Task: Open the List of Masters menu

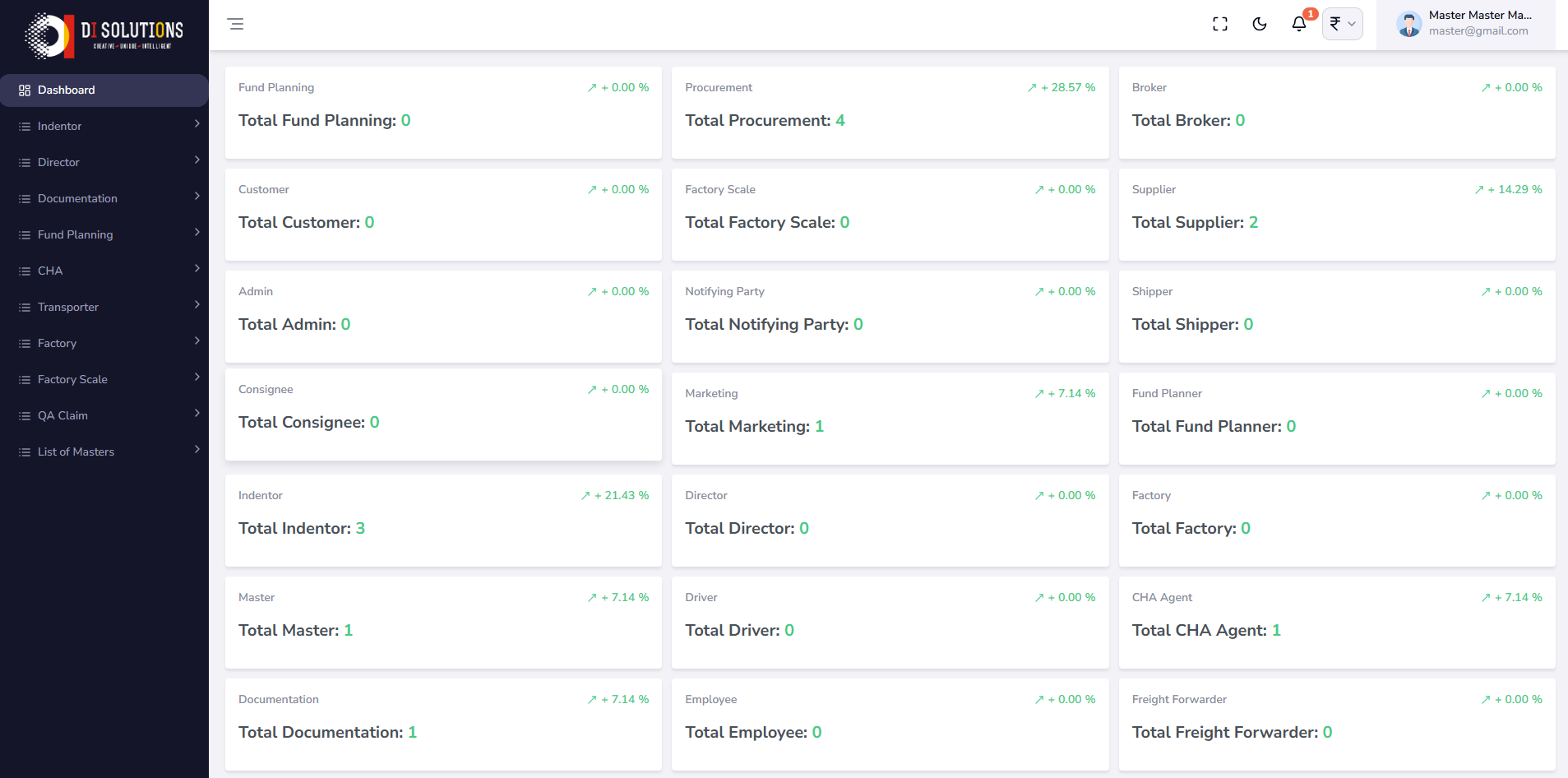Action: tap(76, 452)
